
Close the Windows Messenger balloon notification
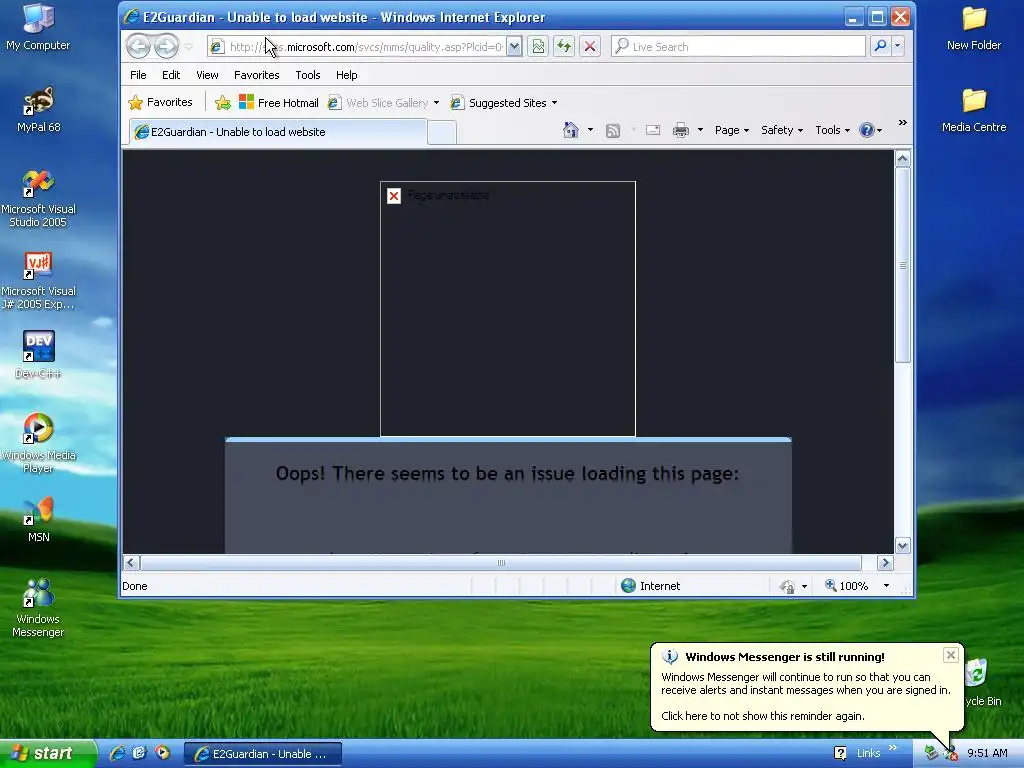tap(951, 654)
